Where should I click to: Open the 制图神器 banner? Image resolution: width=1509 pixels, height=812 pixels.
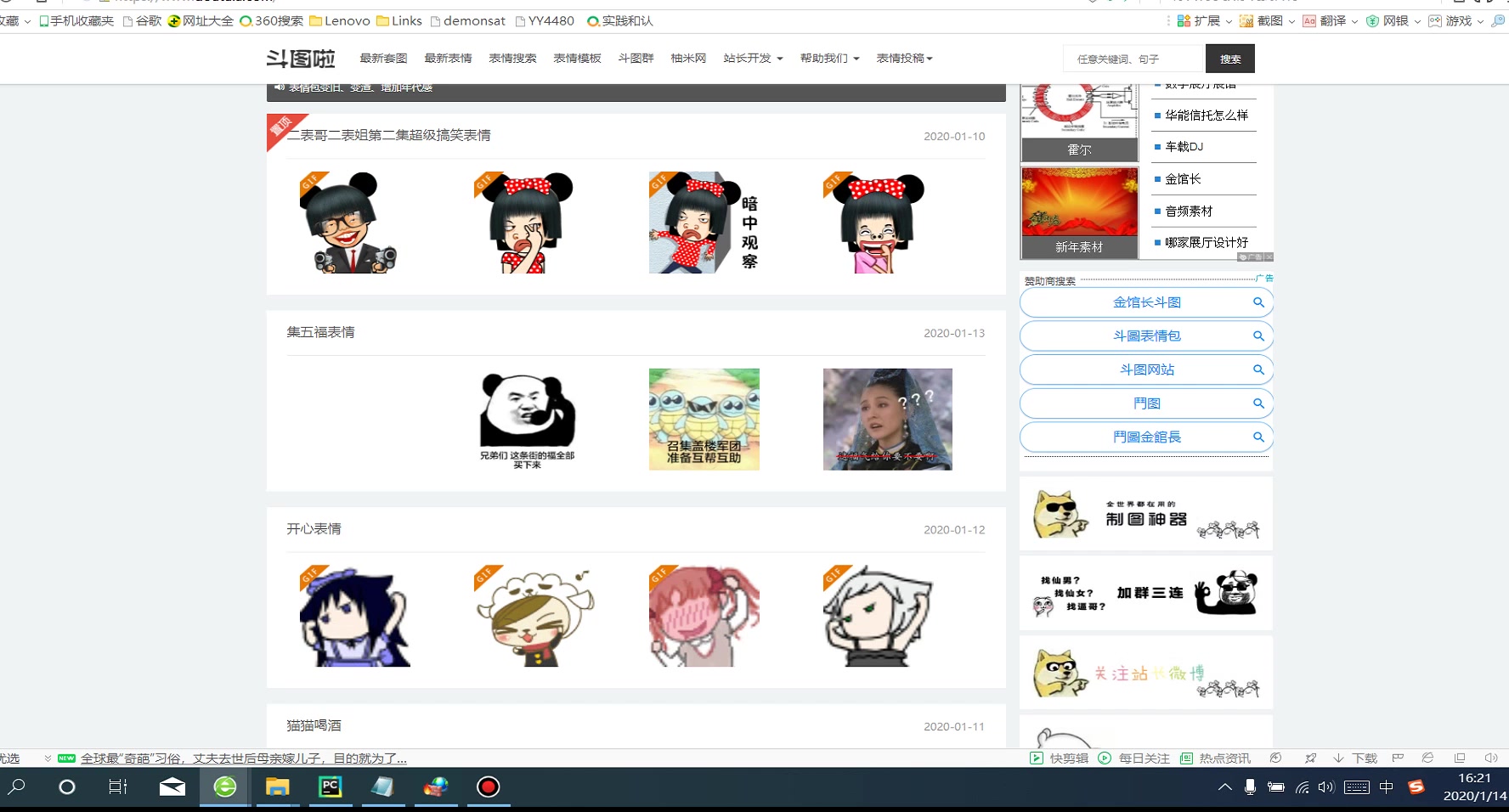tap(1146, 513)
